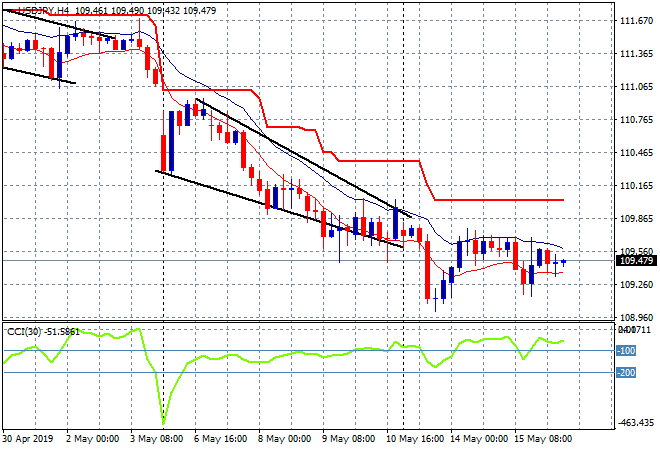Click the 15 May 08:00 time label
Image resolution: width=660 pixels, height=450 pixels.
coord(543,439)
